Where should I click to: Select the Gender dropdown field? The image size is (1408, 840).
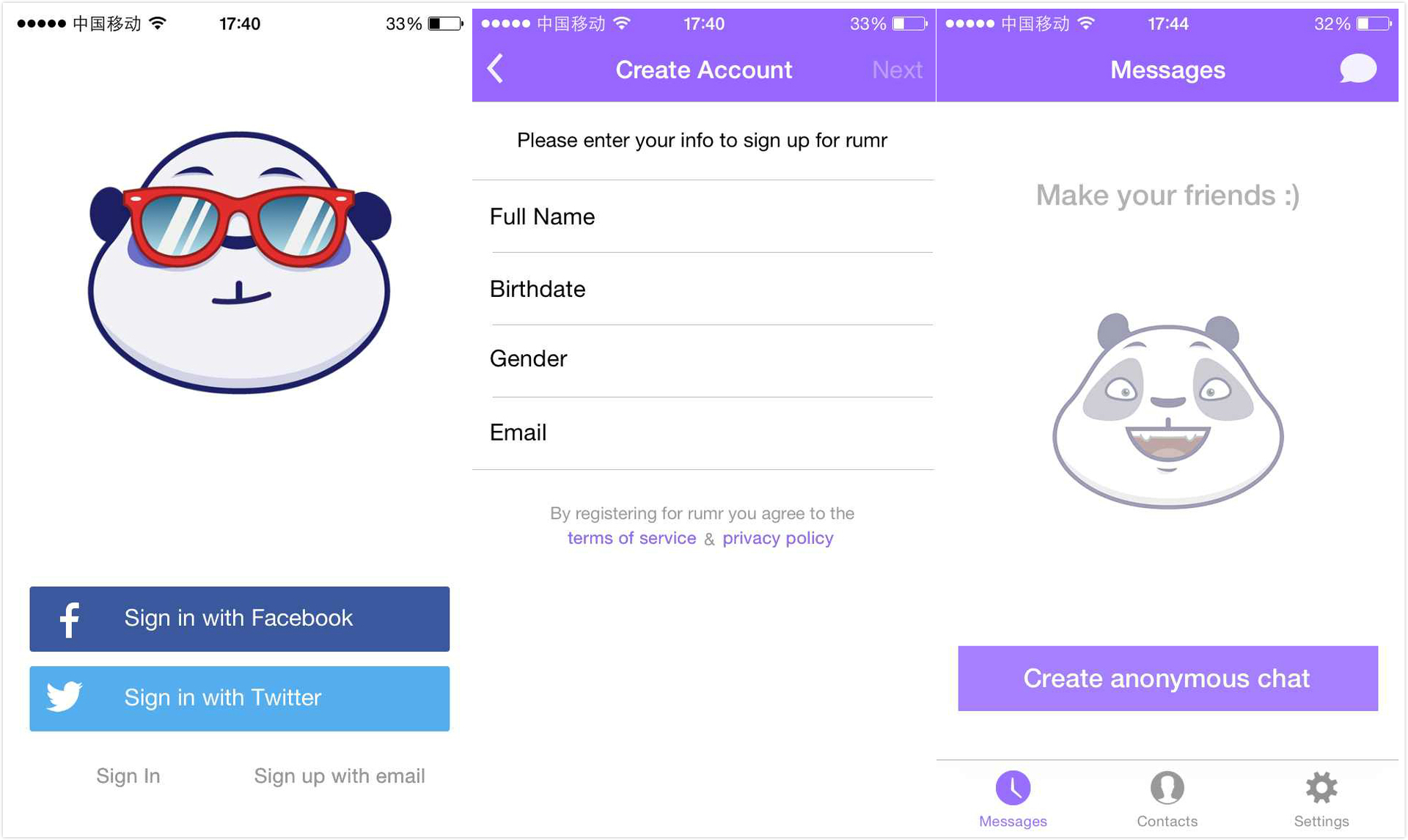(x=704, y=357)
